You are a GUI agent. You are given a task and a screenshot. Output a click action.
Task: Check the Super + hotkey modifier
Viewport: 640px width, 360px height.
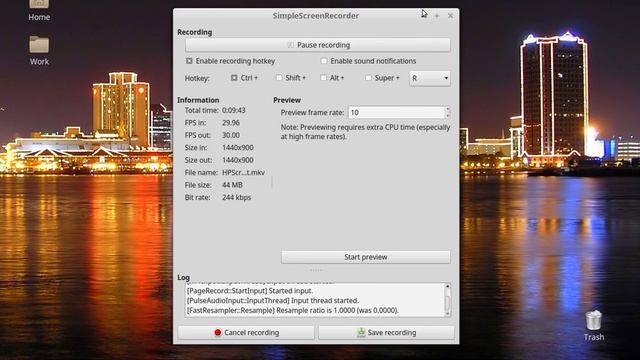tap(368, 78)
